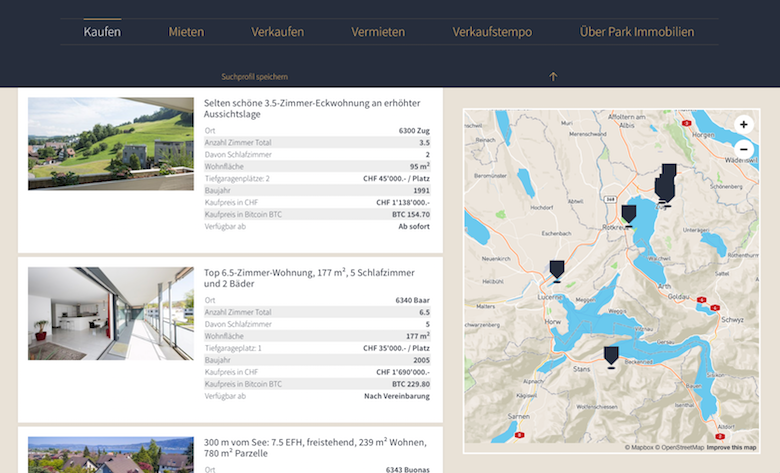
Task: Open the Baar apartment interior photo
Action: (x=111, y=313)
